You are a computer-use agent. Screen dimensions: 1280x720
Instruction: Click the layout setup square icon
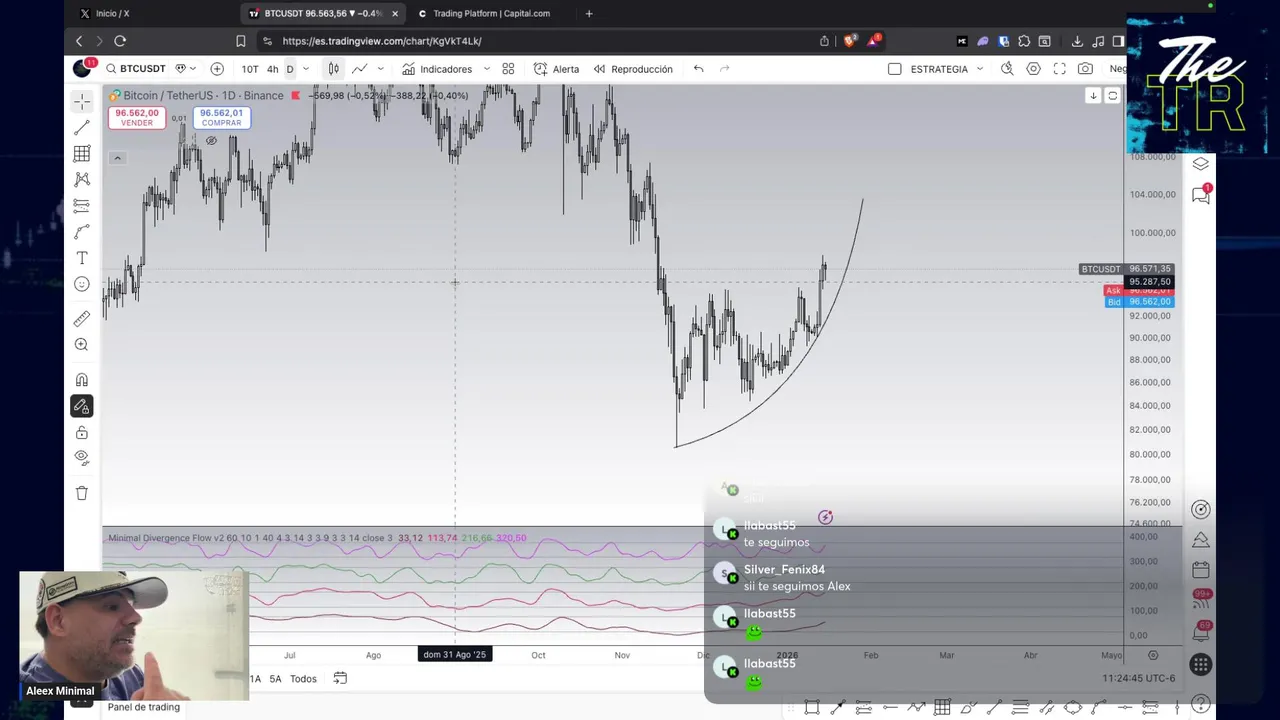tap(895, 69)
